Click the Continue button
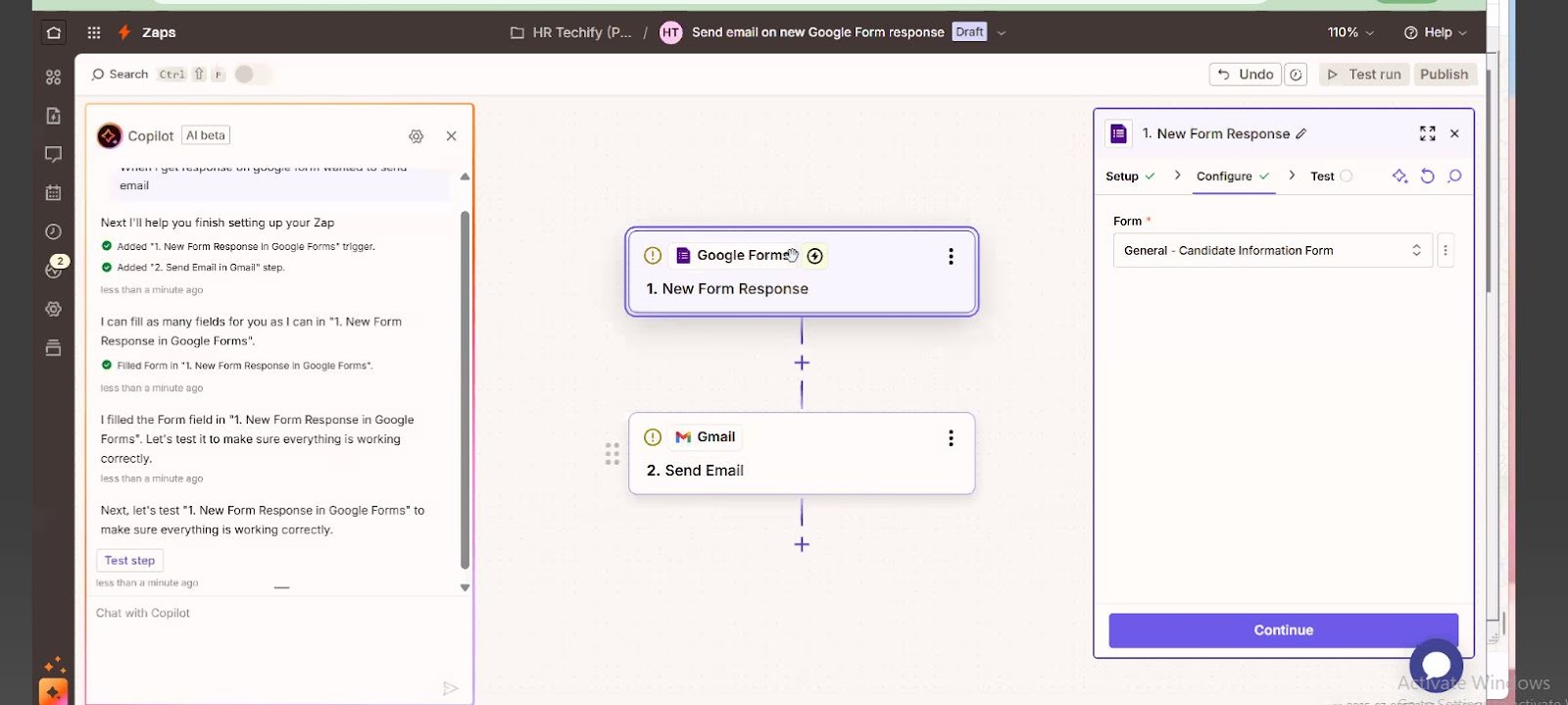 click(1283, 630)
